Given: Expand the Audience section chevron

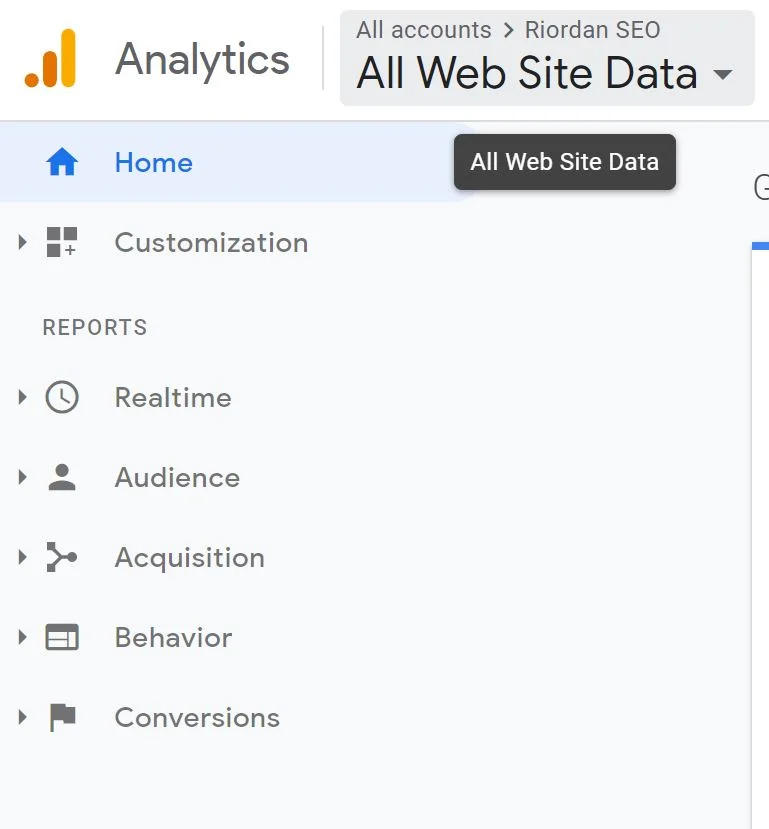Looking at the screenshot, I should (22, 477).
